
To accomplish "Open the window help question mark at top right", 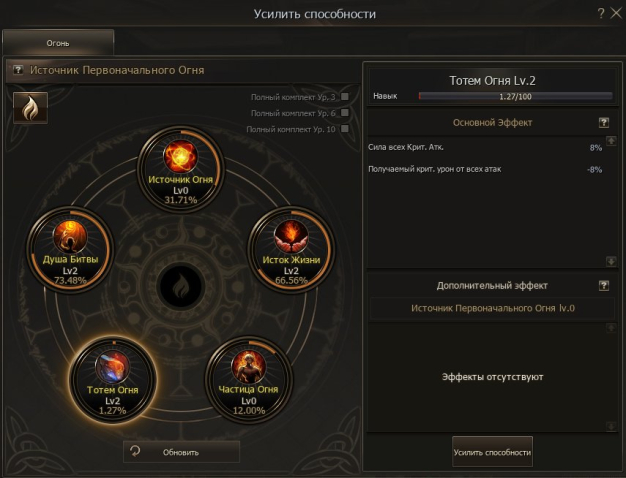I will (x=601, y=13).
